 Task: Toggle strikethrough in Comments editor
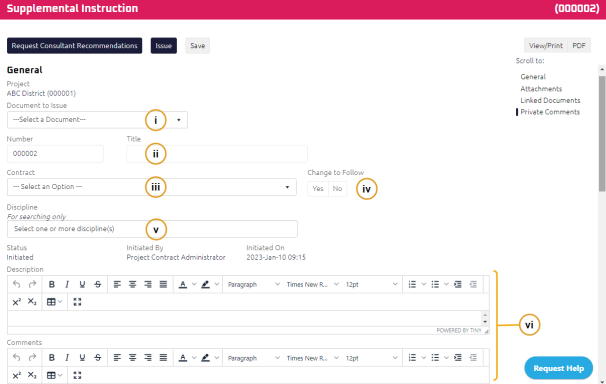pyautogui.click(x=98, y=358)
